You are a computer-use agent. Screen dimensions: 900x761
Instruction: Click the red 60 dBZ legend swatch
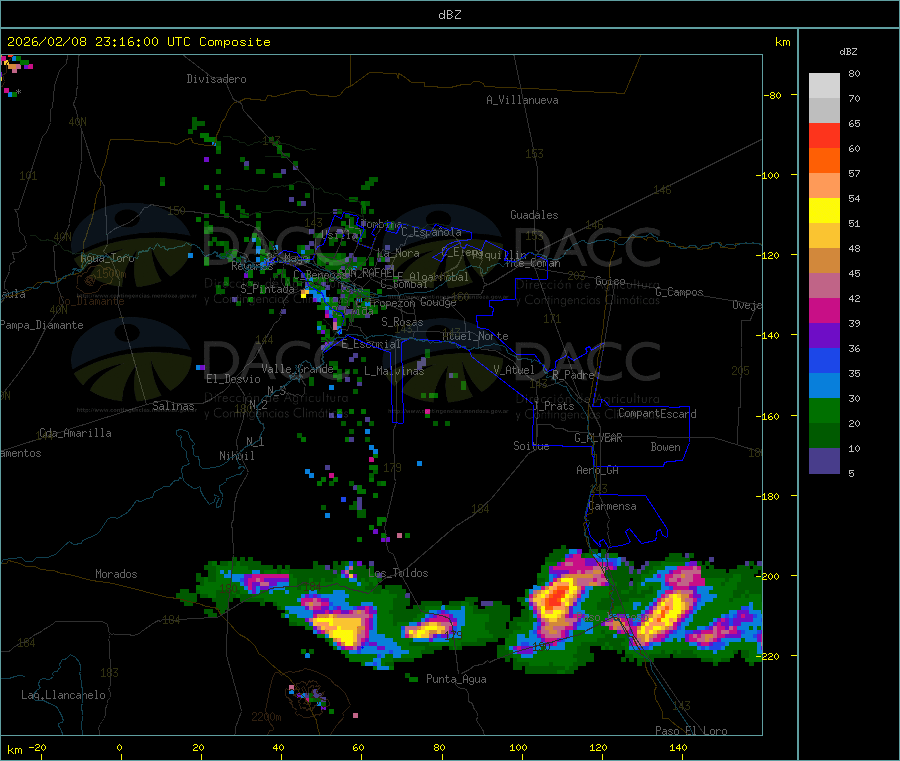[824, 135]
